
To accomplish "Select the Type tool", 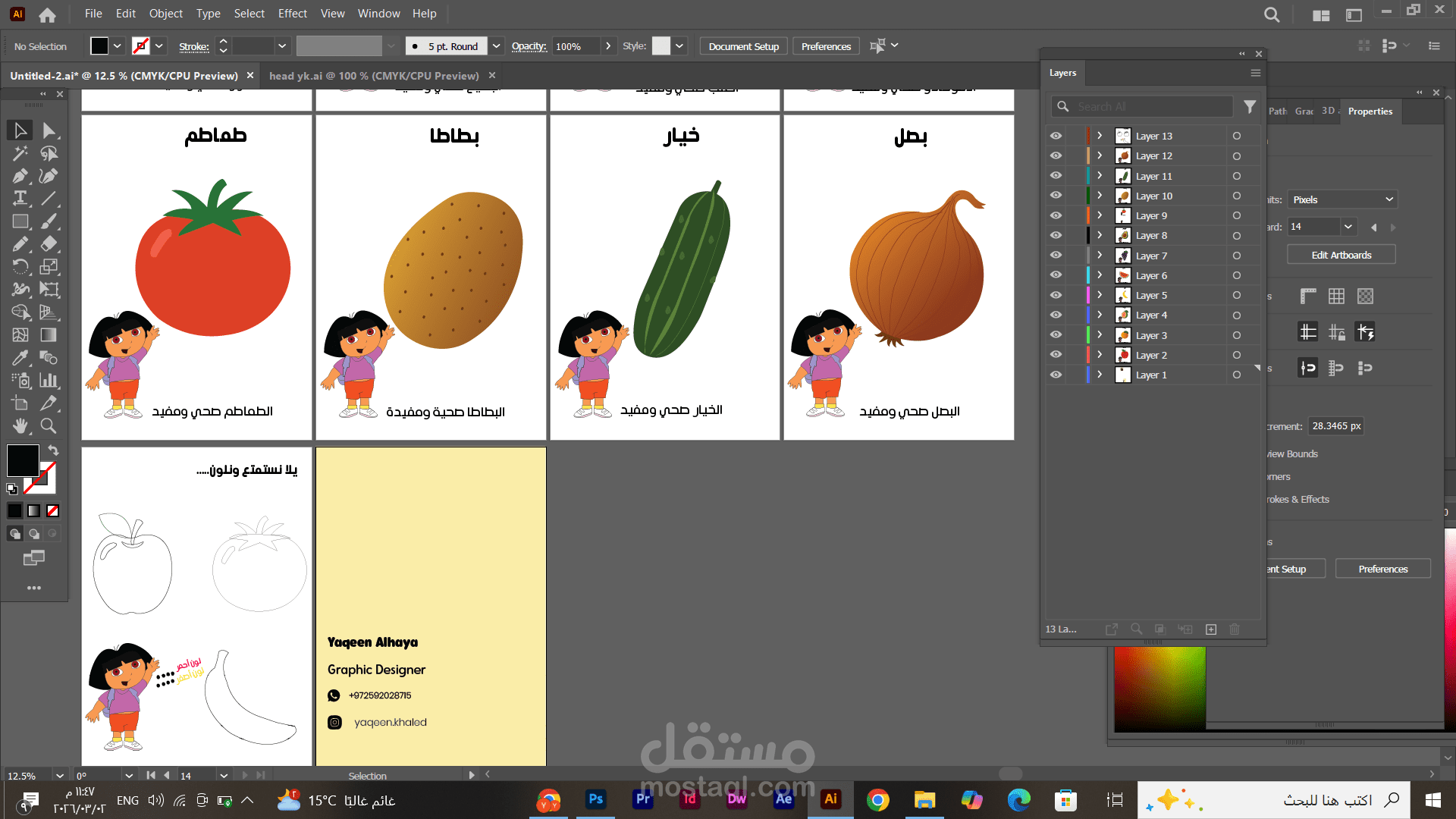I will click(20, 199).
